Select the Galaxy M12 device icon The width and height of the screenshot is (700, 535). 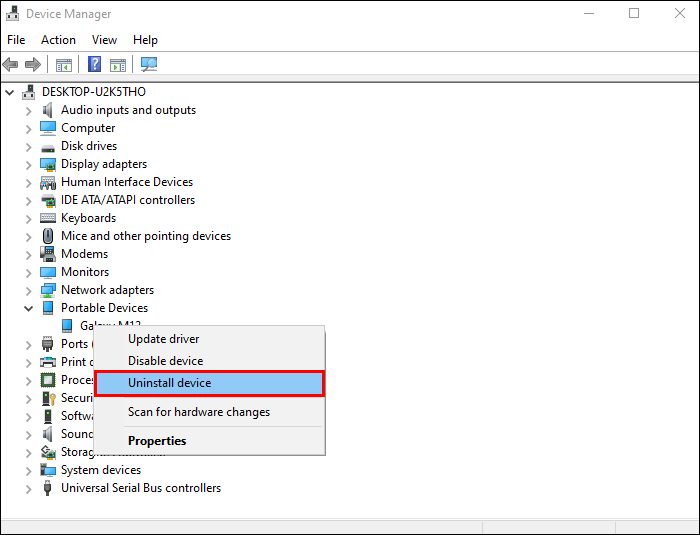[x=67, y=326]
